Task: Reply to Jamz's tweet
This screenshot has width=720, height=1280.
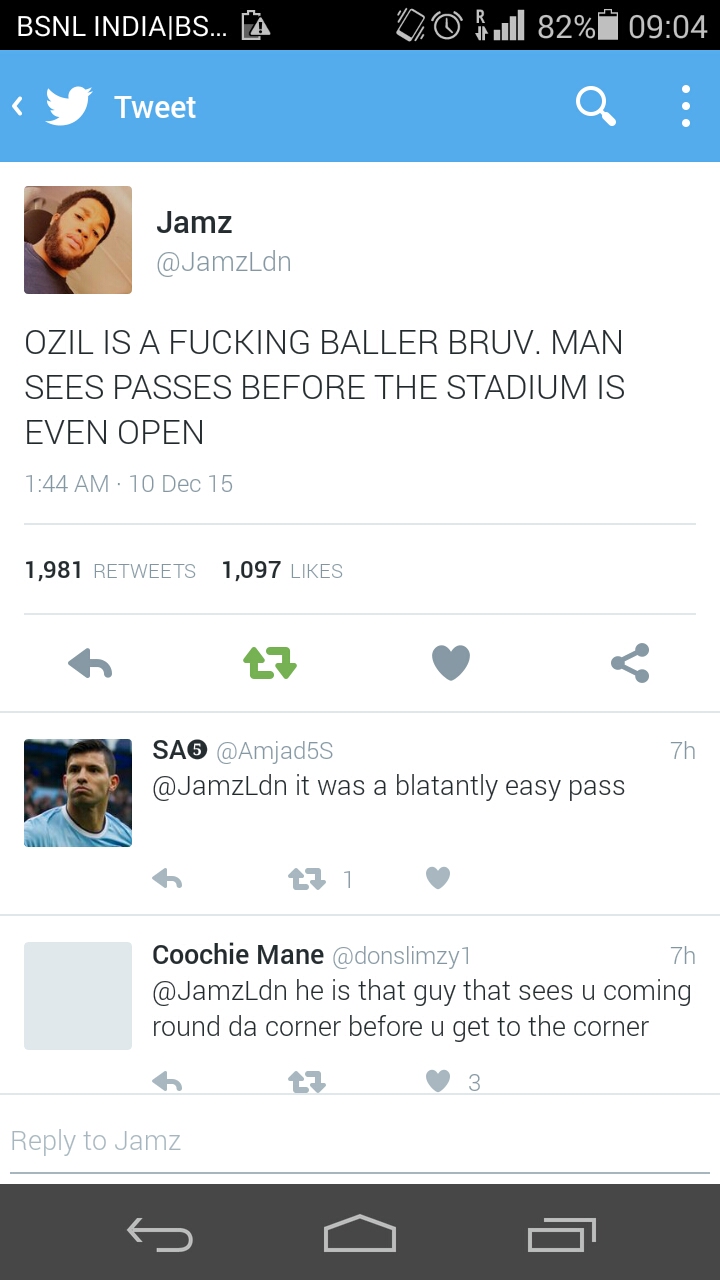Action: (x=90, y=663)
